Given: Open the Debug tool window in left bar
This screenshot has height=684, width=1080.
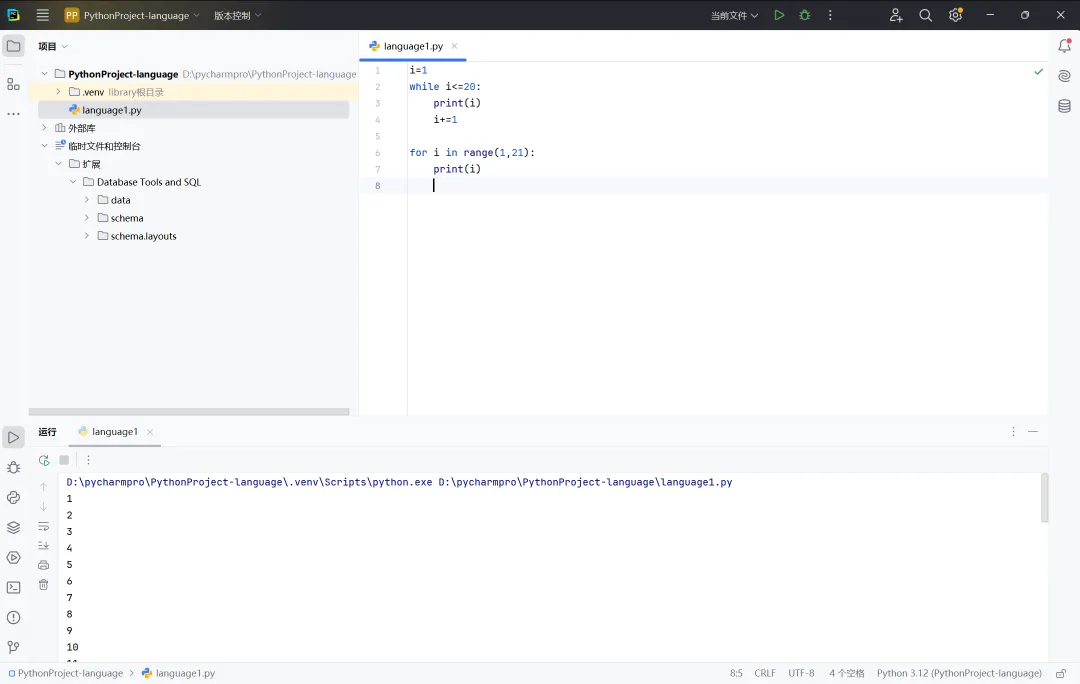Looking at the screenshot, I should [x=13, y=468].
